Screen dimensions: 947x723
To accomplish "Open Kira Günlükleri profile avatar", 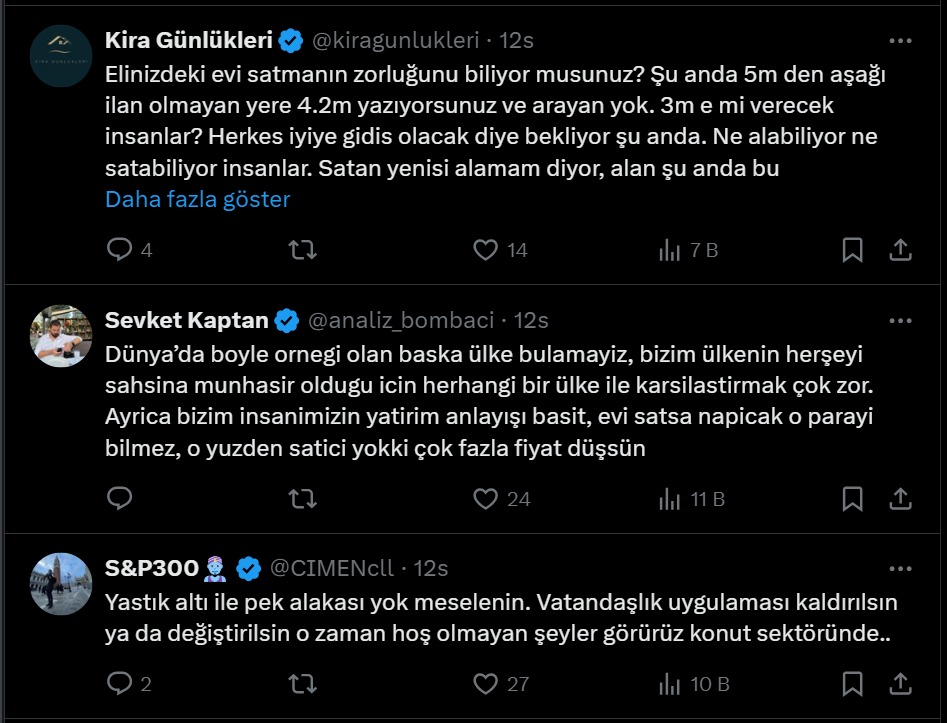I will point(62,56).
